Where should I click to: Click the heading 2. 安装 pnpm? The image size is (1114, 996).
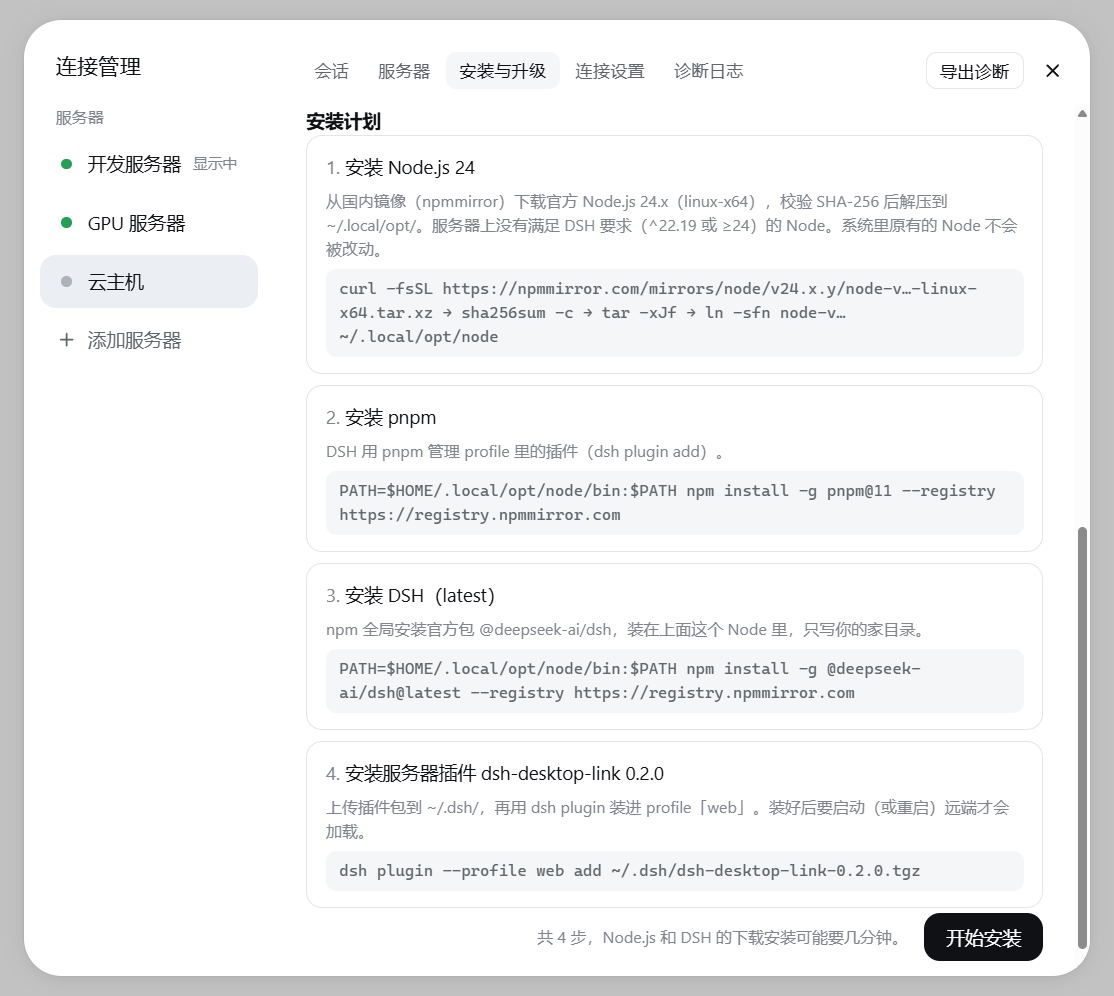pyautogui.click(x=381, y=418)
